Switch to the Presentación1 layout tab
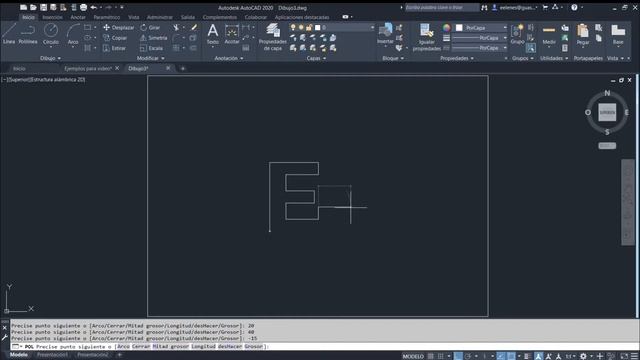This screenshot has width=640, height=360. [x=52, y=355]
